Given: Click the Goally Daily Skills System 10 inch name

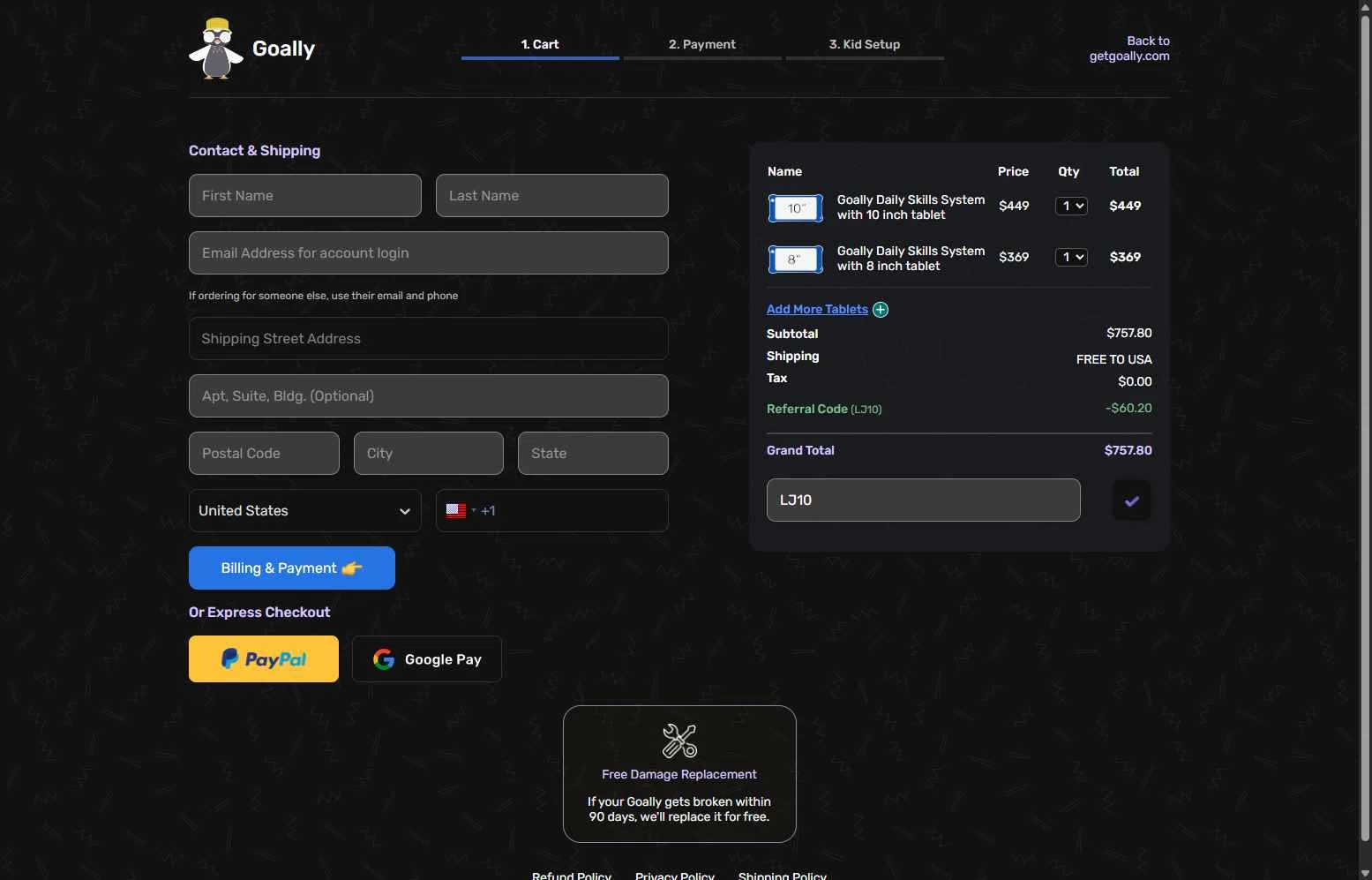Looking at the screenshot, I should tap(911, 207).
